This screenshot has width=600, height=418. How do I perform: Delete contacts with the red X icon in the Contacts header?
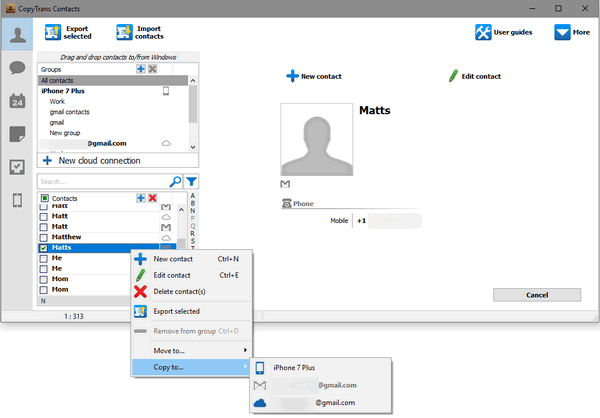[x=152, y=198]
